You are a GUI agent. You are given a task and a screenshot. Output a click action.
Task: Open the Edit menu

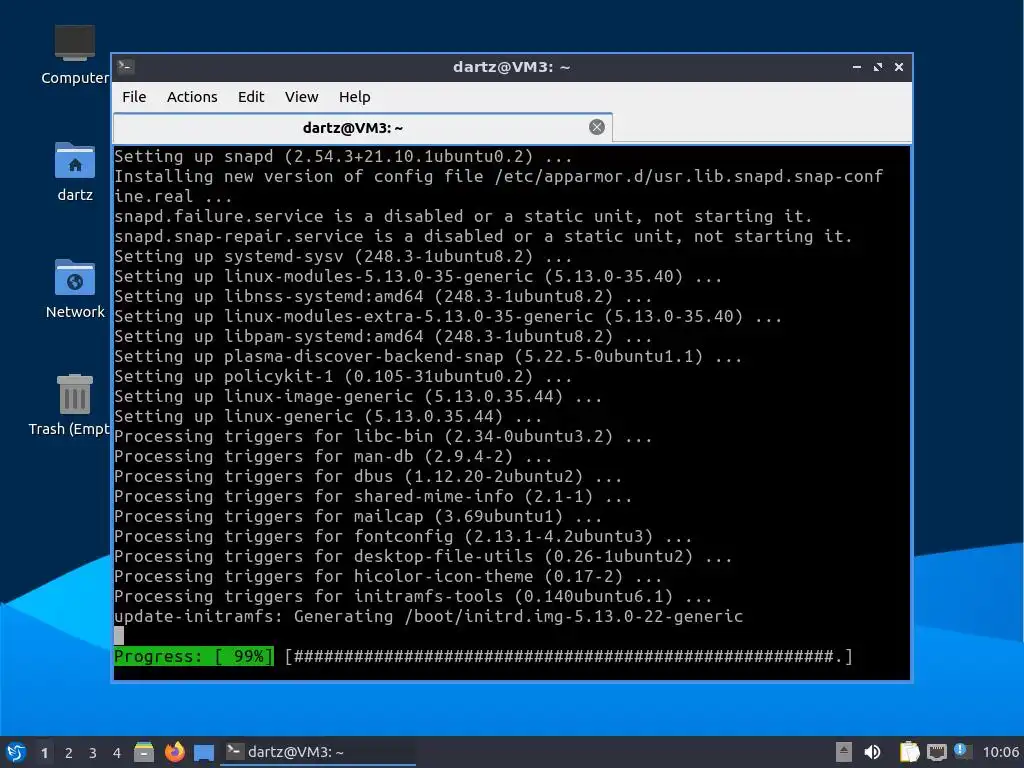click(251, 97)
